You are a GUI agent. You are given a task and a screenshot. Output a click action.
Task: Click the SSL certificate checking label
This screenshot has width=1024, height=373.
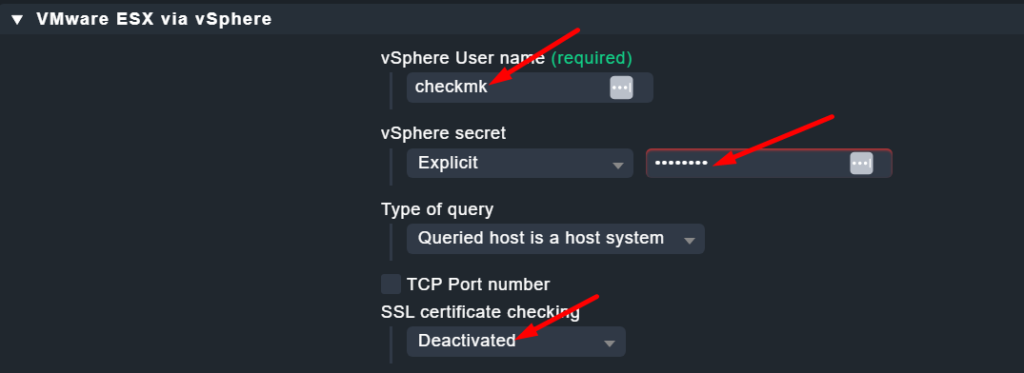[x=481, y=313]
